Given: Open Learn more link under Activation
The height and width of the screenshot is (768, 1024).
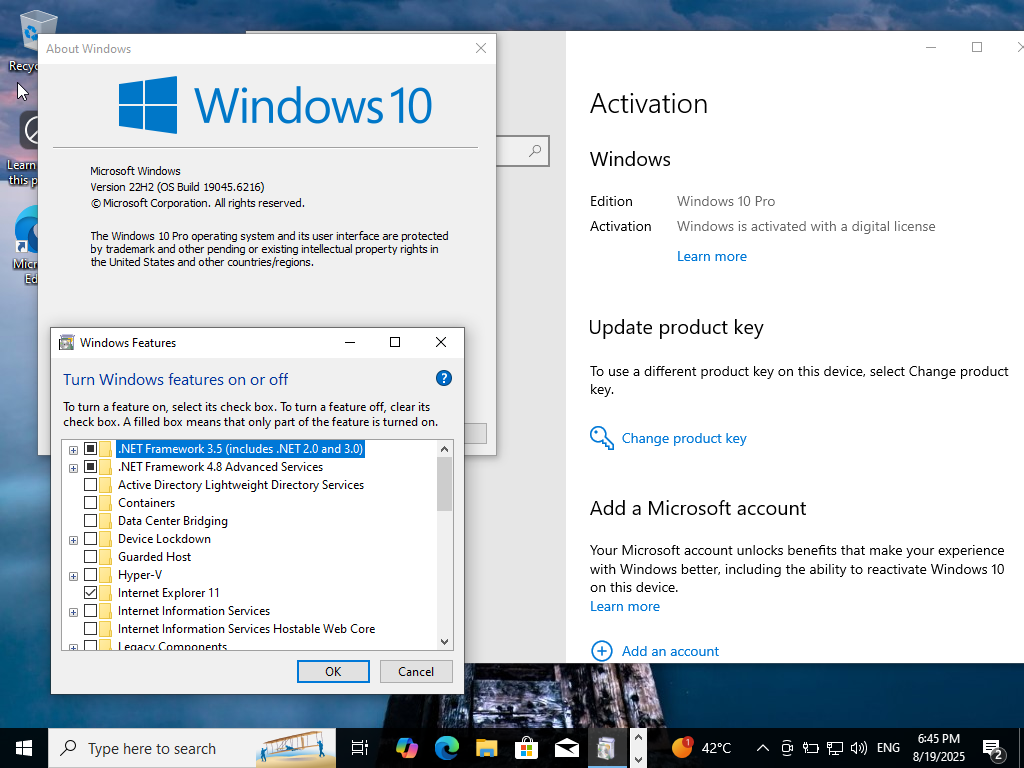Looking at the screenshot, I should pos(711,256).
